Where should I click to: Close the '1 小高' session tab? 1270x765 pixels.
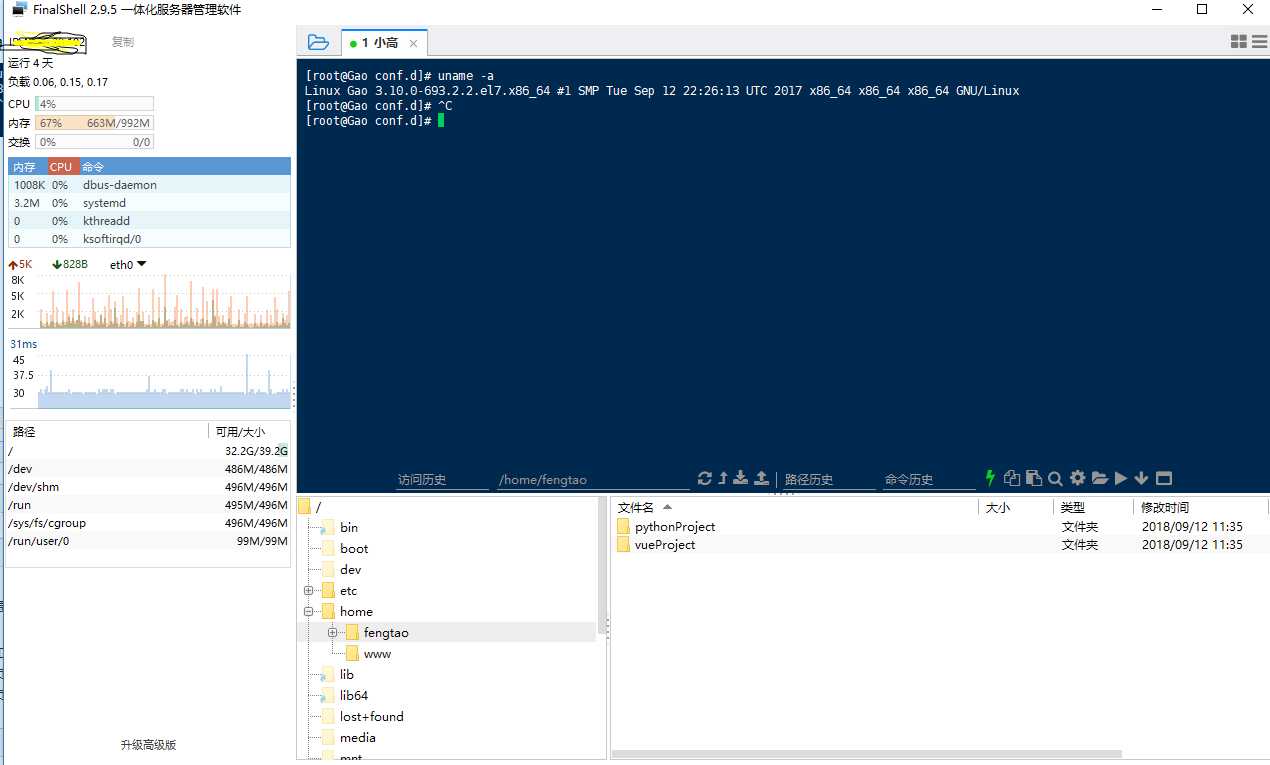click(x=413, y=43)
